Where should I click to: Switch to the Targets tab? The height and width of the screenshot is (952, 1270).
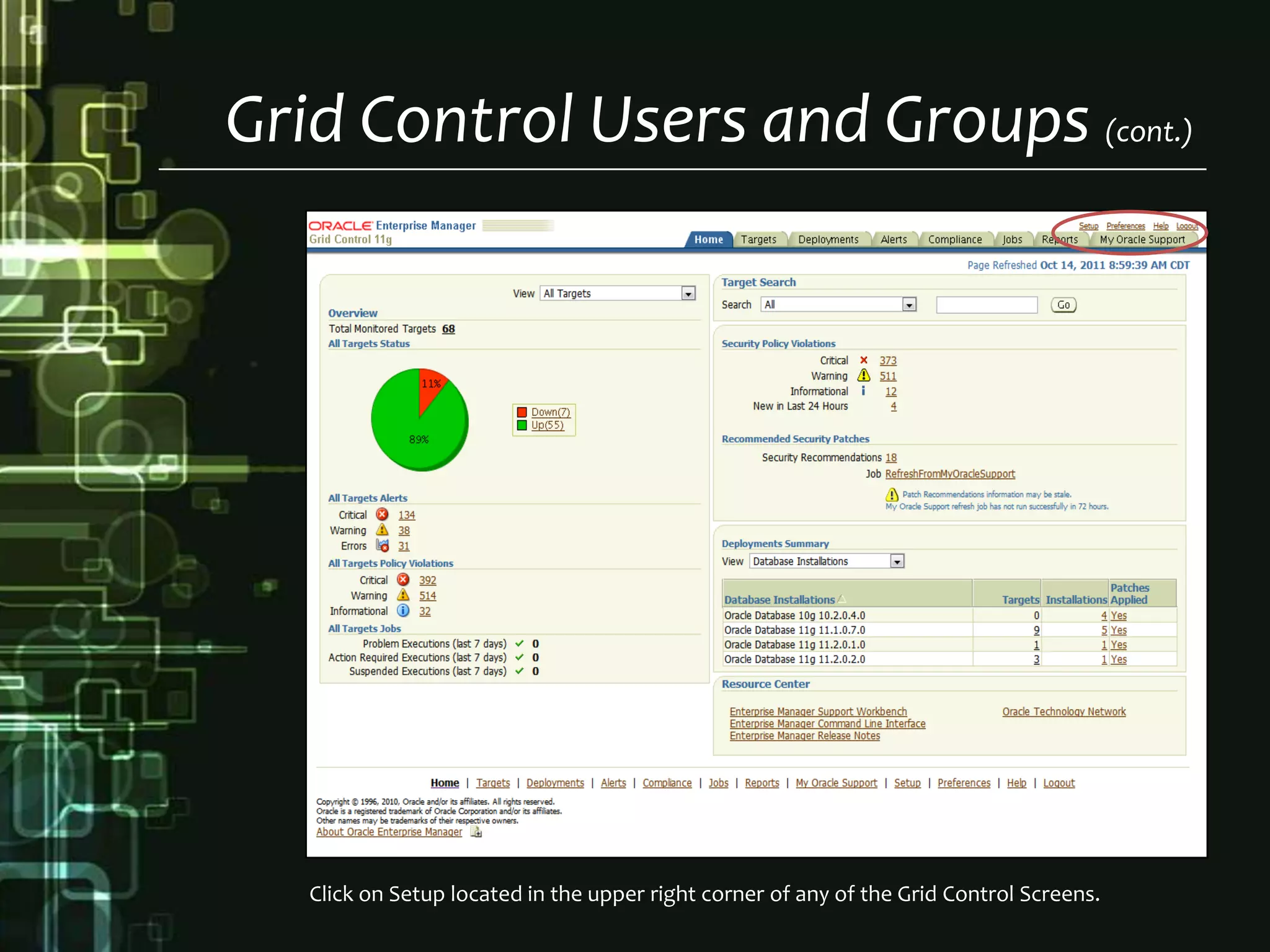pyautogui.click(x=758, y=239)
